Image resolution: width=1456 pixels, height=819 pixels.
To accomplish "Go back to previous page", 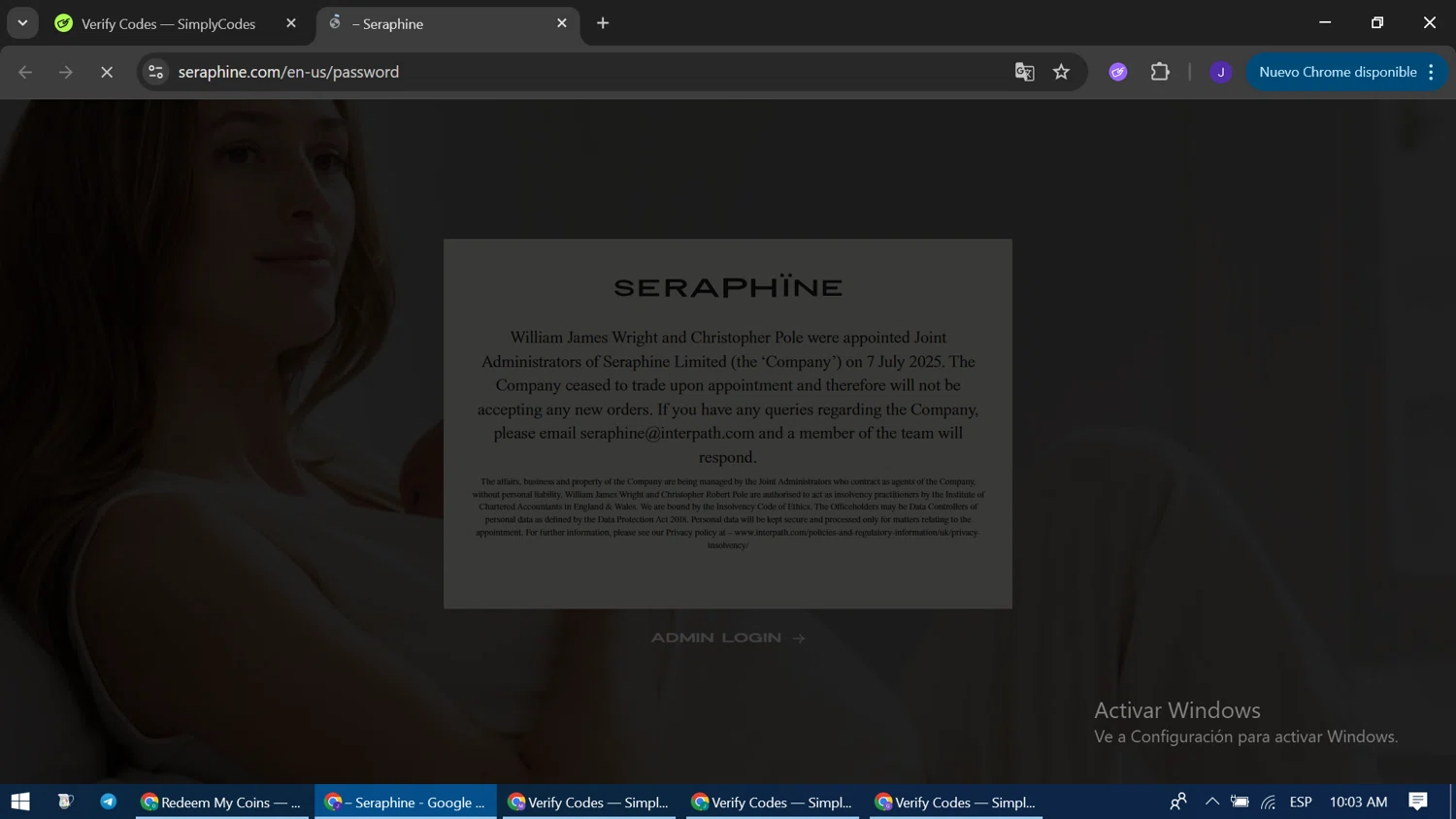I will [25, 72].
